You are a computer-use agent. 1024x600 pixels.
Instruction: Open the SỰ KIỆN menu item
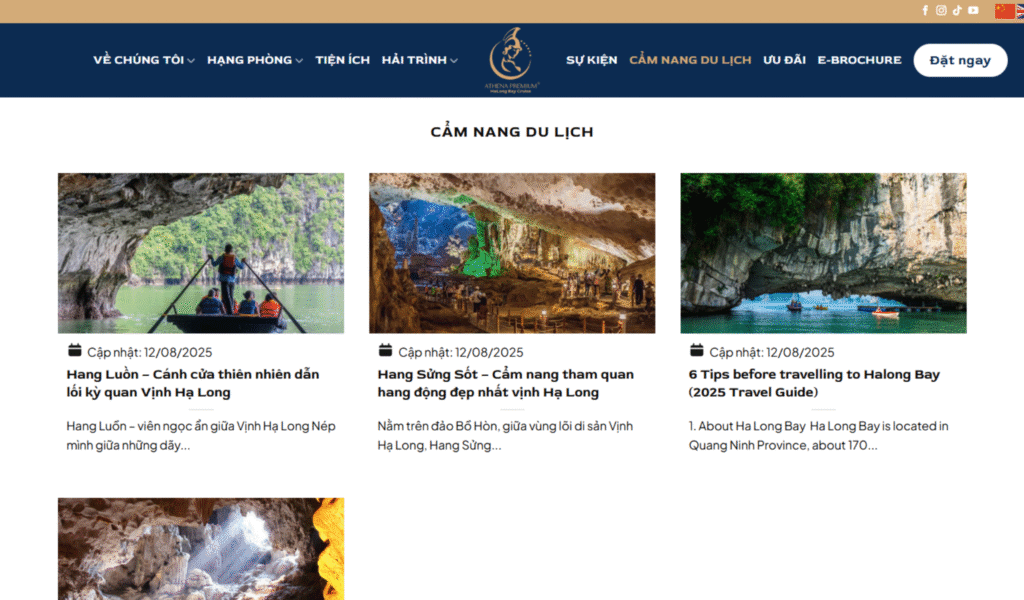(x=592, y=60)
